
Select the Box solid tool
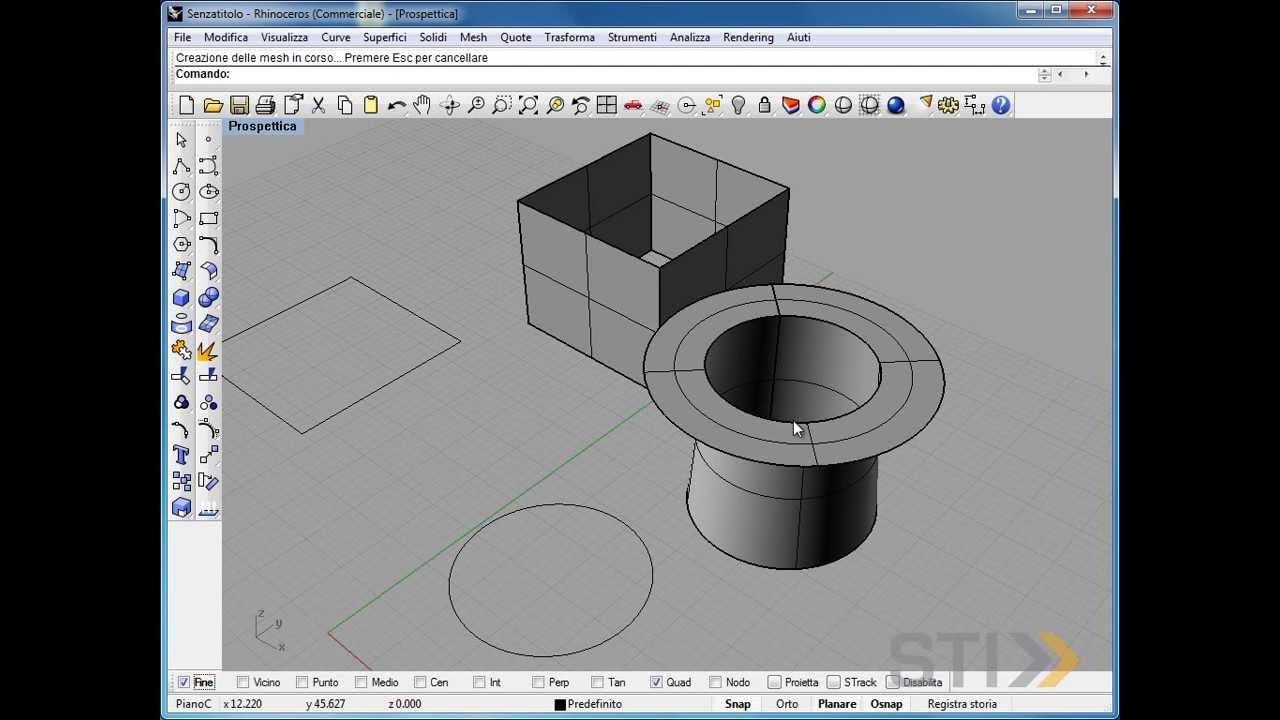tap(181, 298)
